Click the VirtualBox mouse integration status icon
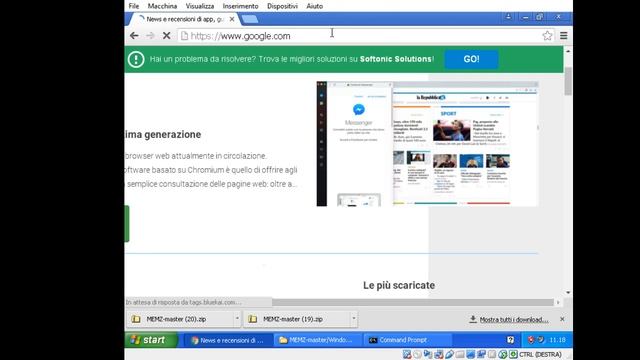The height and width of the screenshot is (360, 640). click(502, 354)
